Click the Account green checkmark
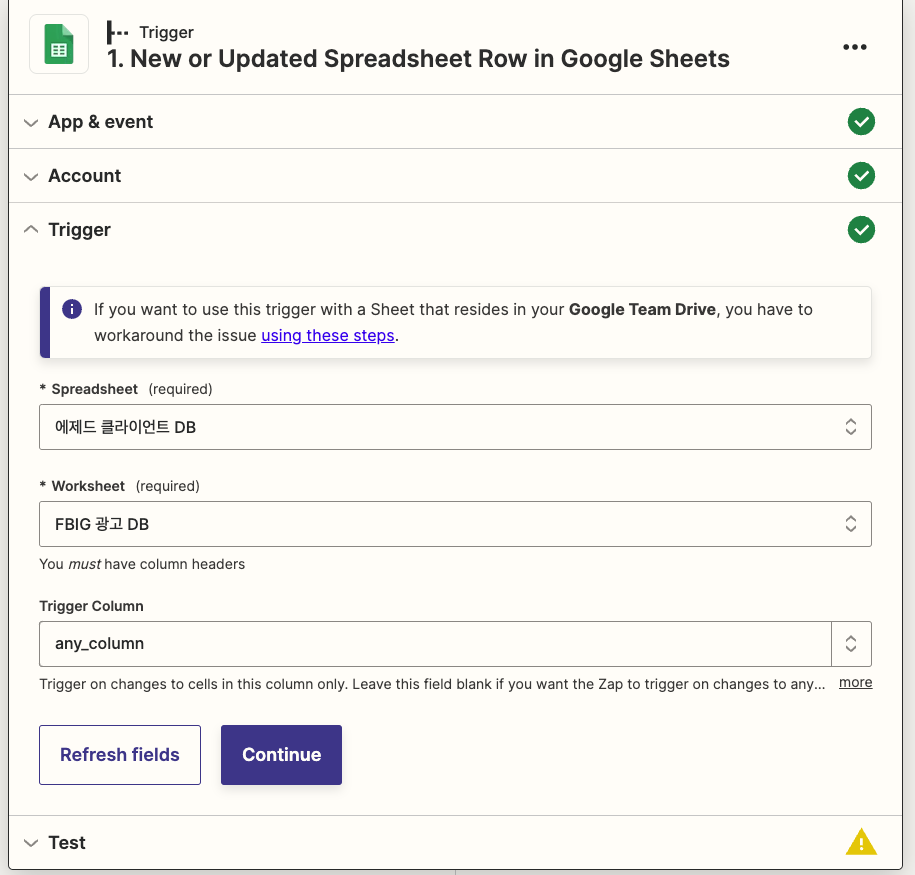Image resolution: width=915 pixels, height=875 pixels. [861, 176]
